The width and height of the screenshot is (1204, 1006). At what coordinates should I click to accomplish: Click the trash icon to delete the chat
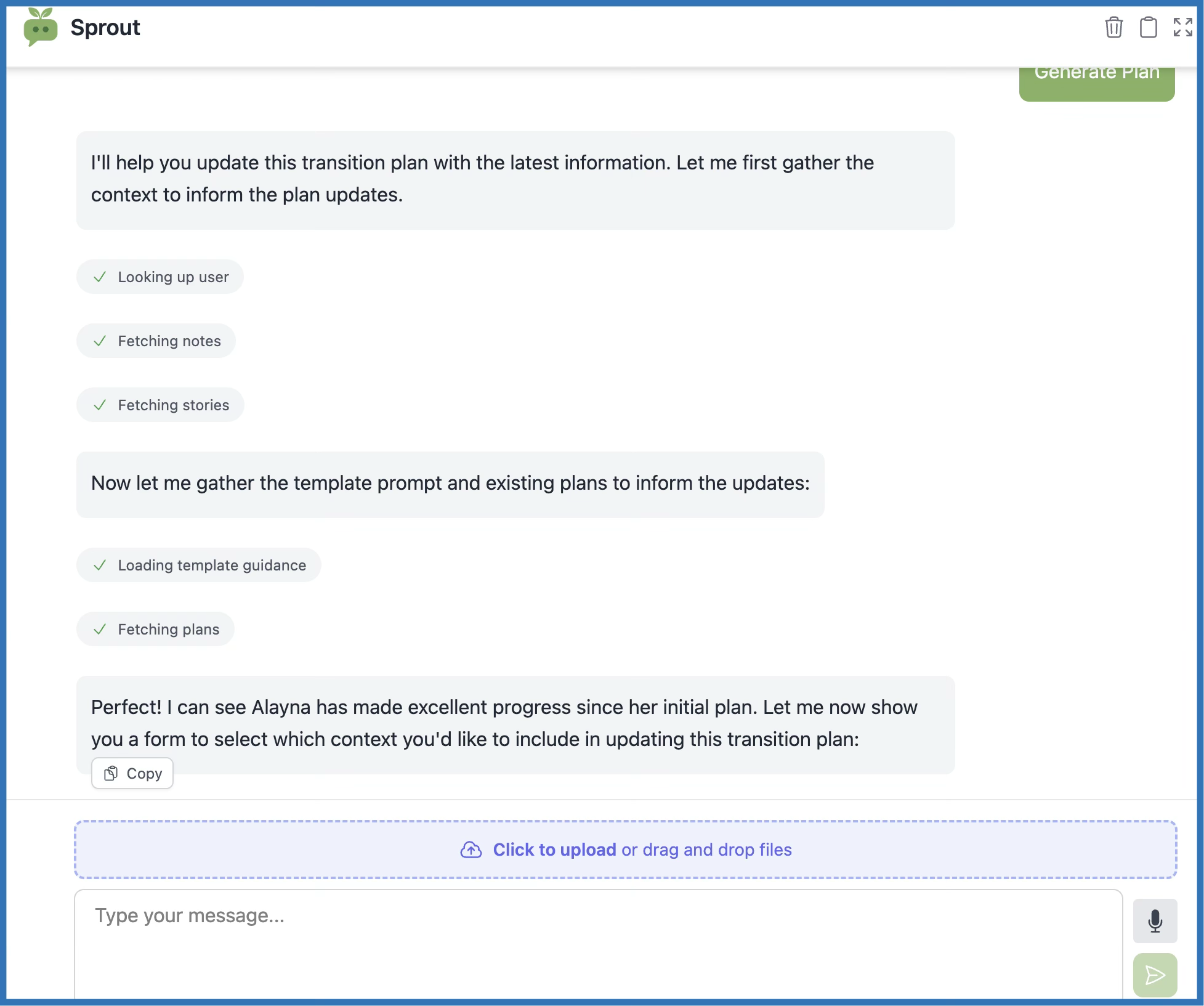(x=1113, y=28)
